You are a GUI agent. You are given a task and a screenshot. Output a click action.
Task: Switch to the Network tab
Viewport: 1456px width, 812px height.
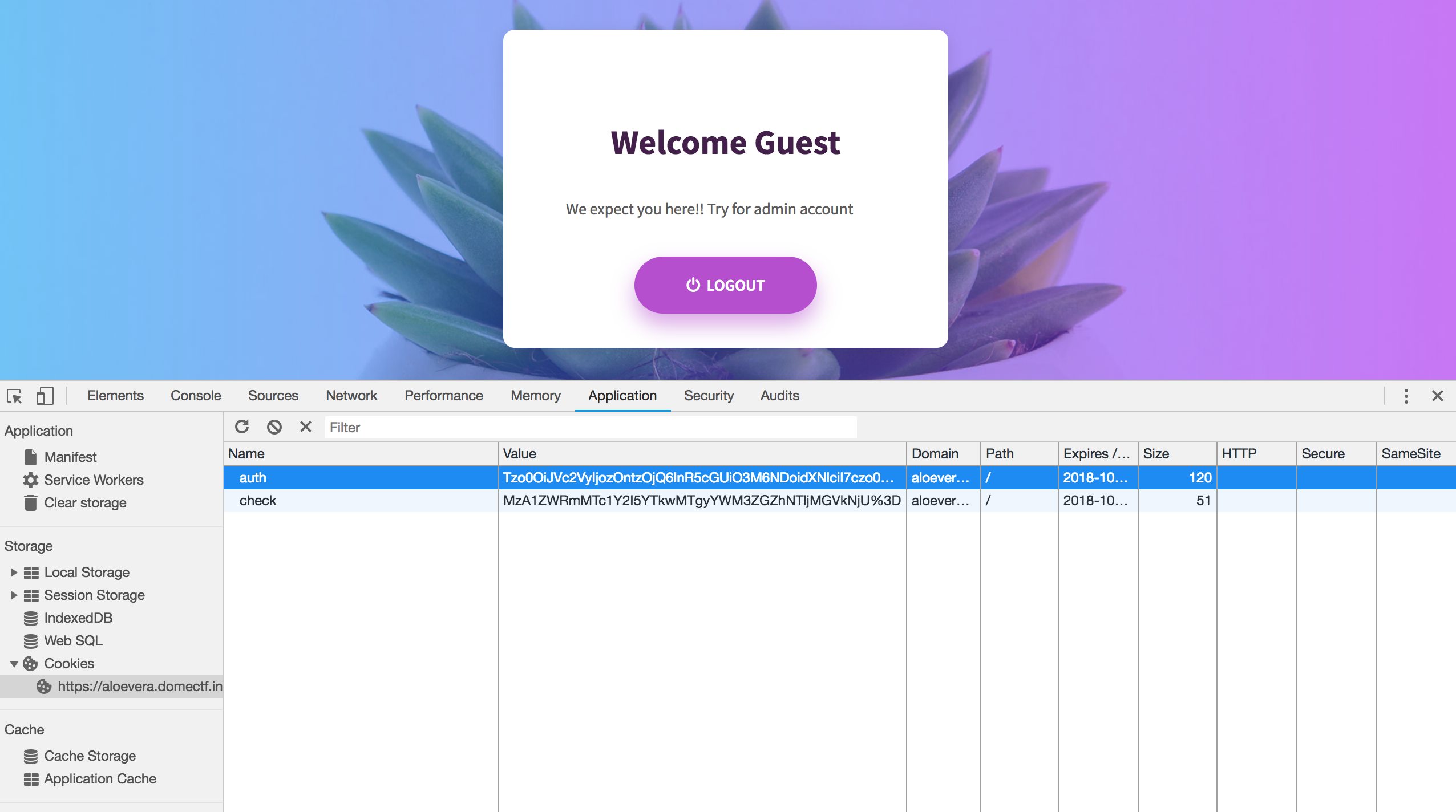tap(351, 396)
